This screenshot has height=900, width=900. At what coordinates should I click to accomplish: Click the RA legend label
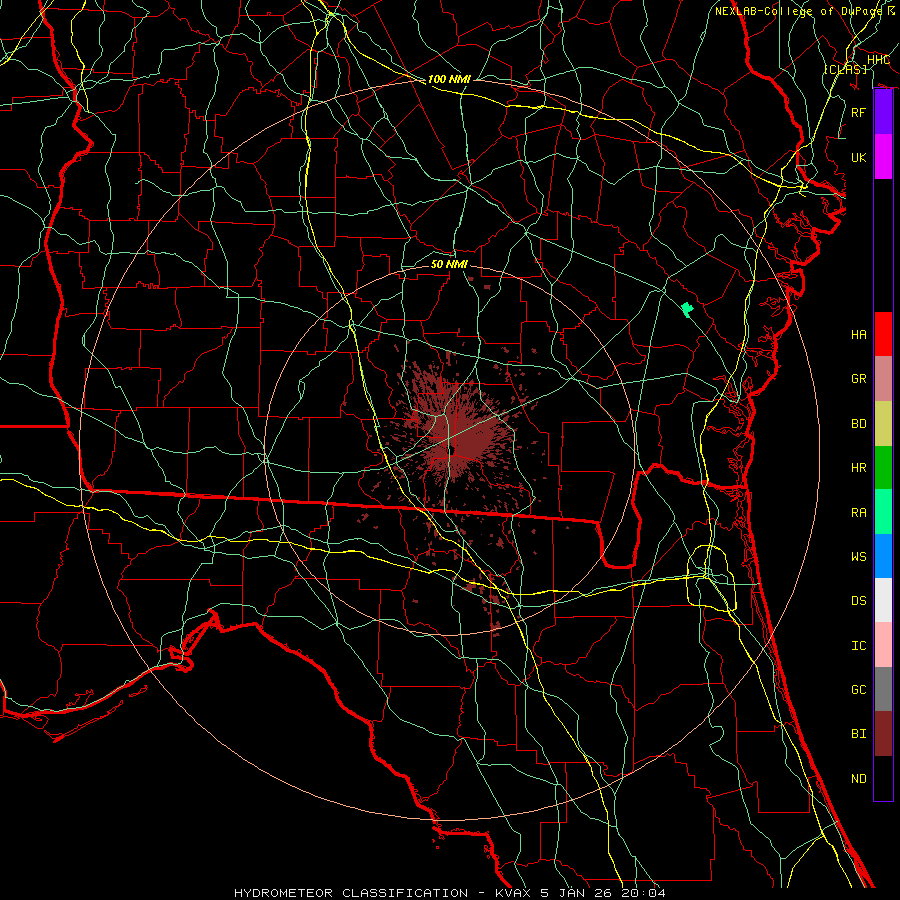tap(859, 513)
